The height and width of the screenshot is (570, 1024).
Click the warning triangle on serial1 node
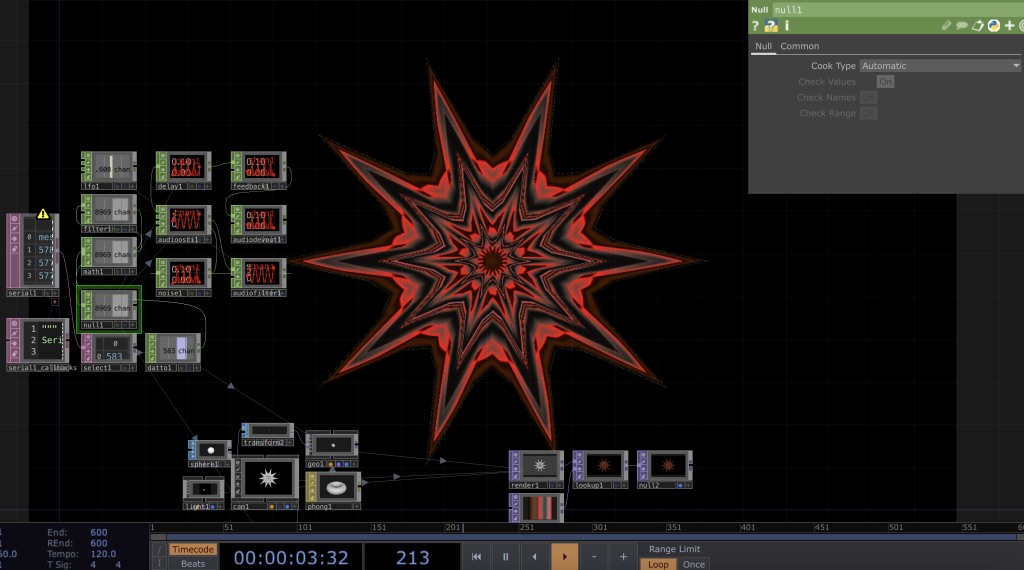pyautogui.click(x=43, y=213)
